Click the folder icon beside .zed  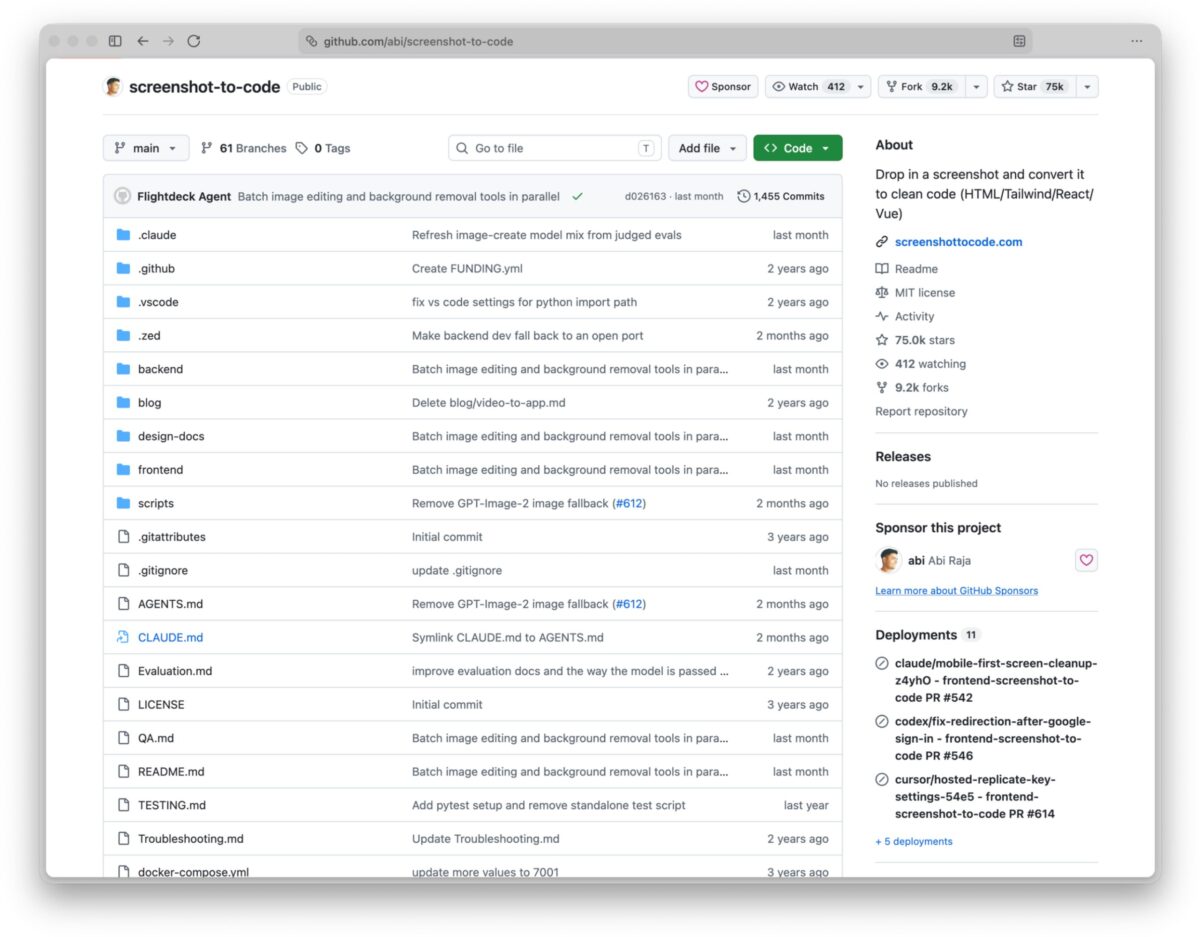[x=123, y=335]
